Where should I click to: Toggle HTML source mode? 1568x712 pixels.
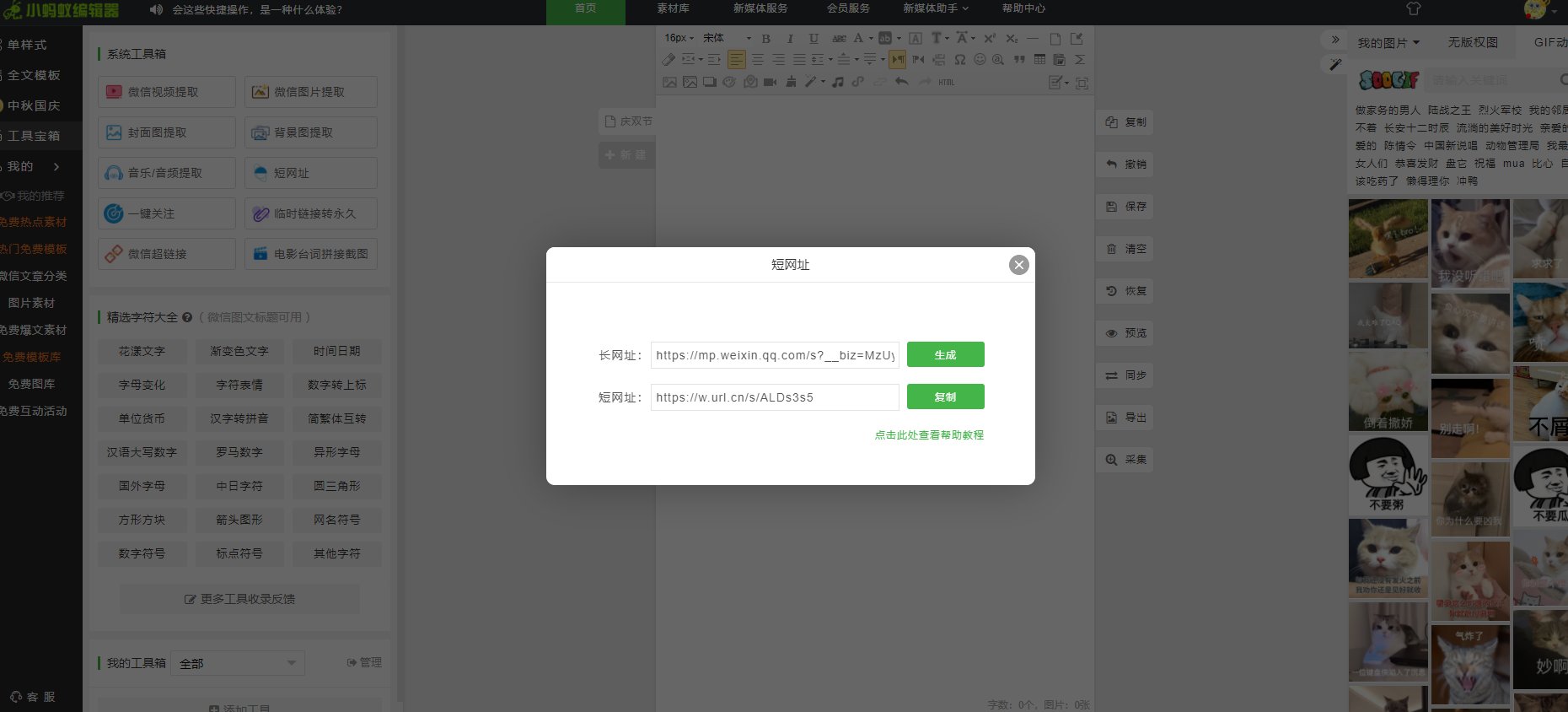946,82
